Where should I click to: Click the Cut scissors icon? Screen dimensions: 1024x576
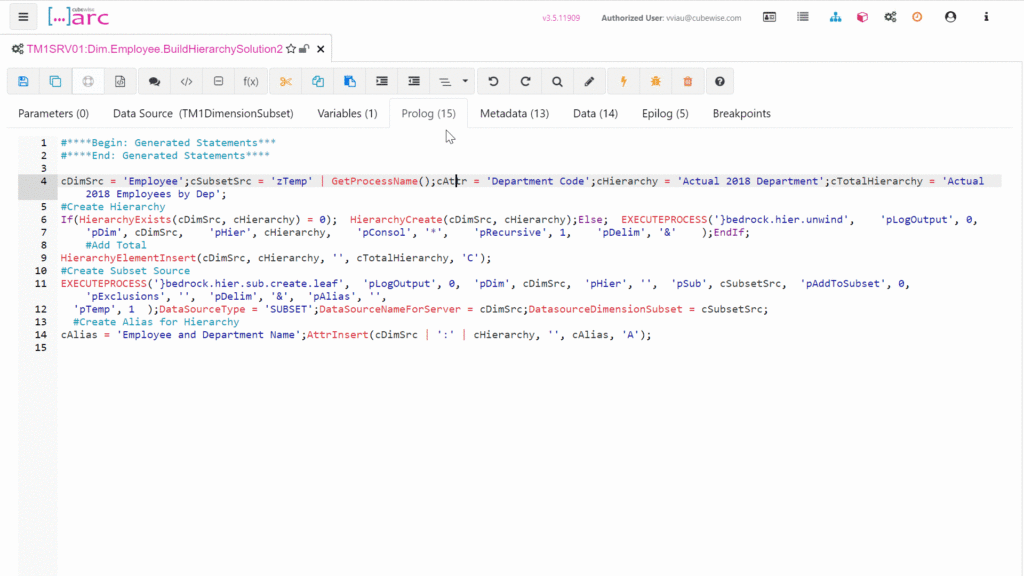[x=286, y=82]
